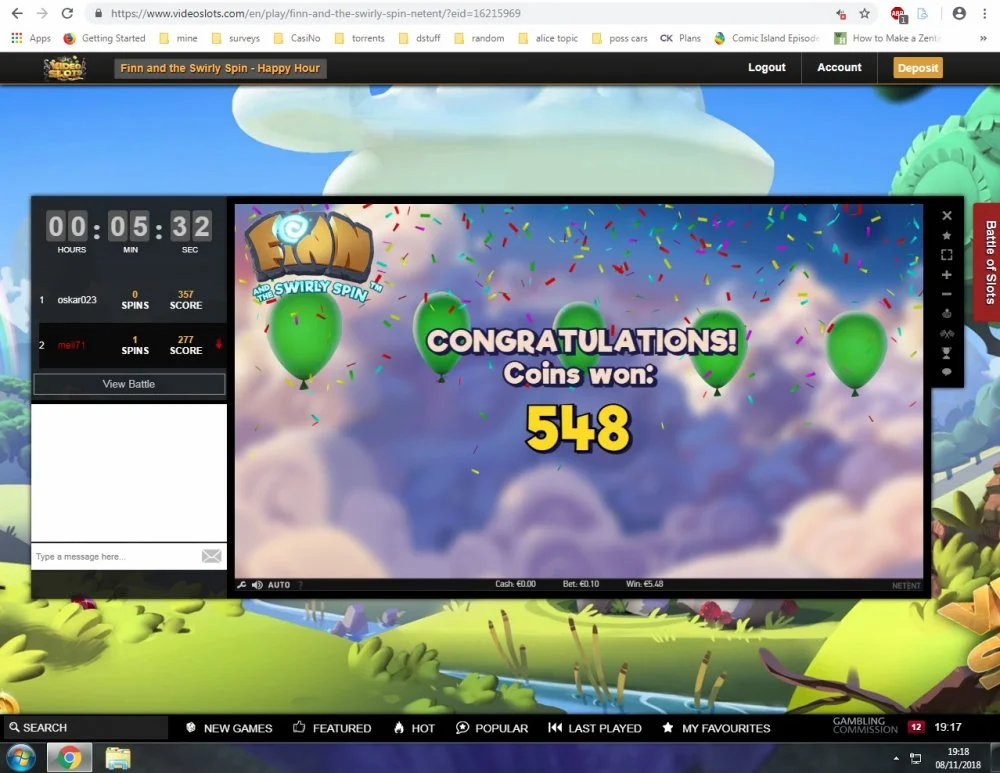1000x773 pixels.
Task: Open the chat bubble icon in sidebar
Action: (947, 372)
